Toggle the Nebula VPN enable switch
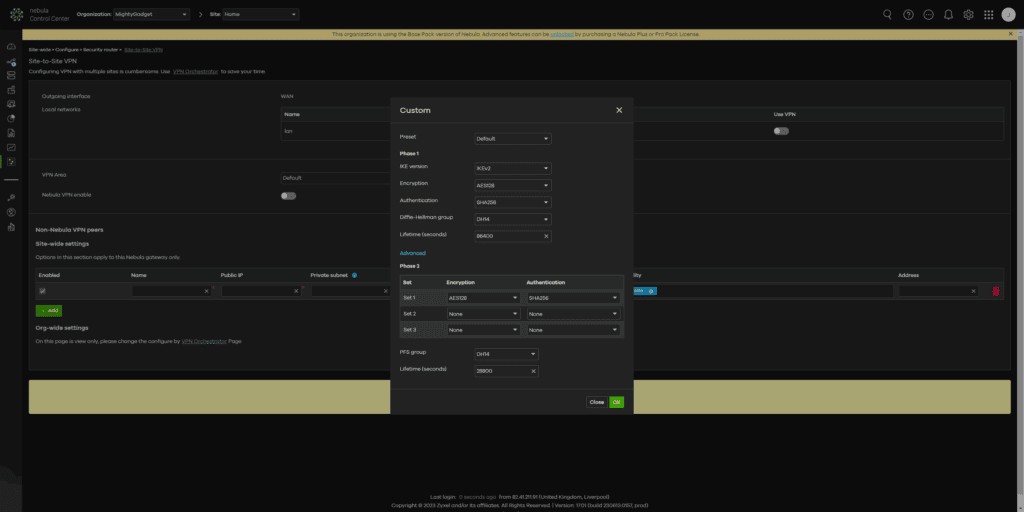Screen dimensions: 1024x512 pos(288,196)
